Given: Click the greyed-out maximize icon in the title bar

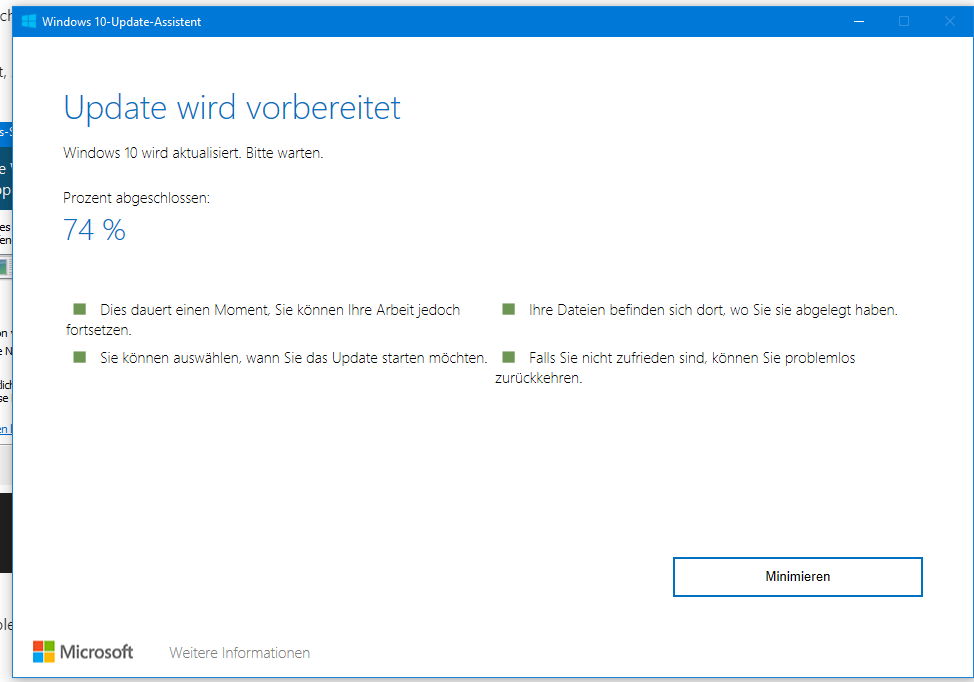Looking at the screenshot, I should [904, 22].
